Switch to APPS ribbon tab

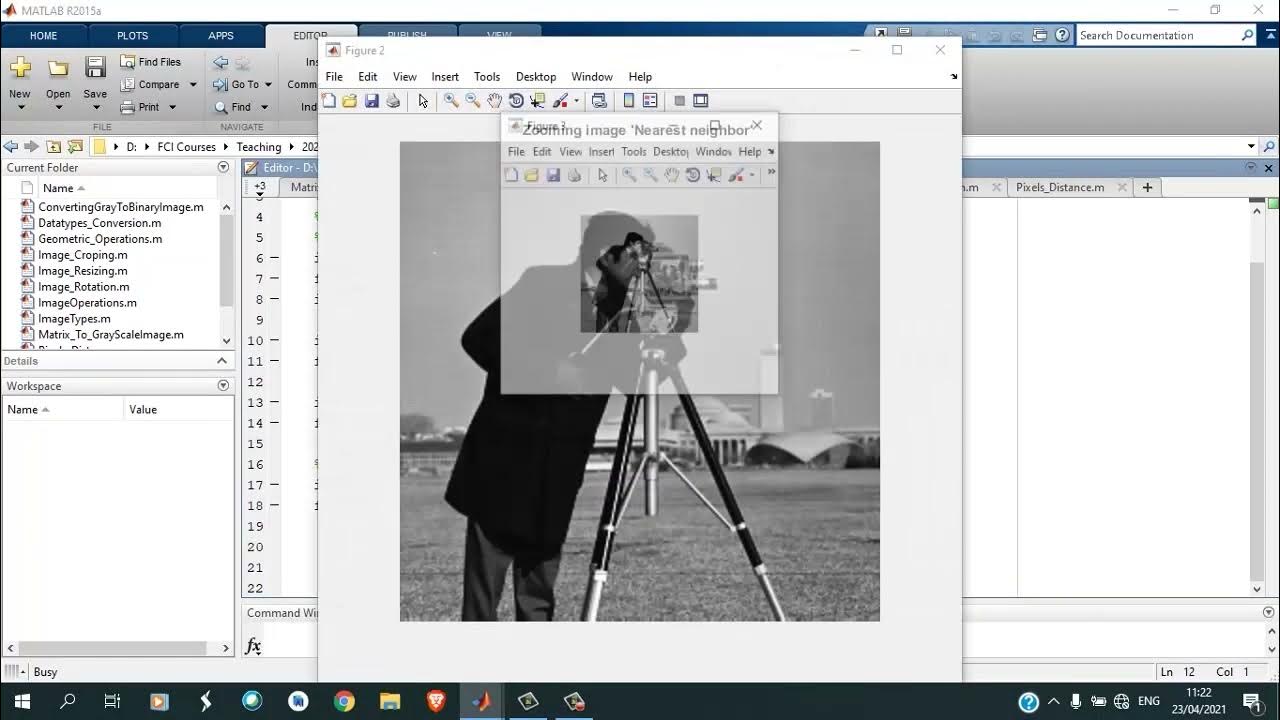pyautogui.click(x=221, y=36)
